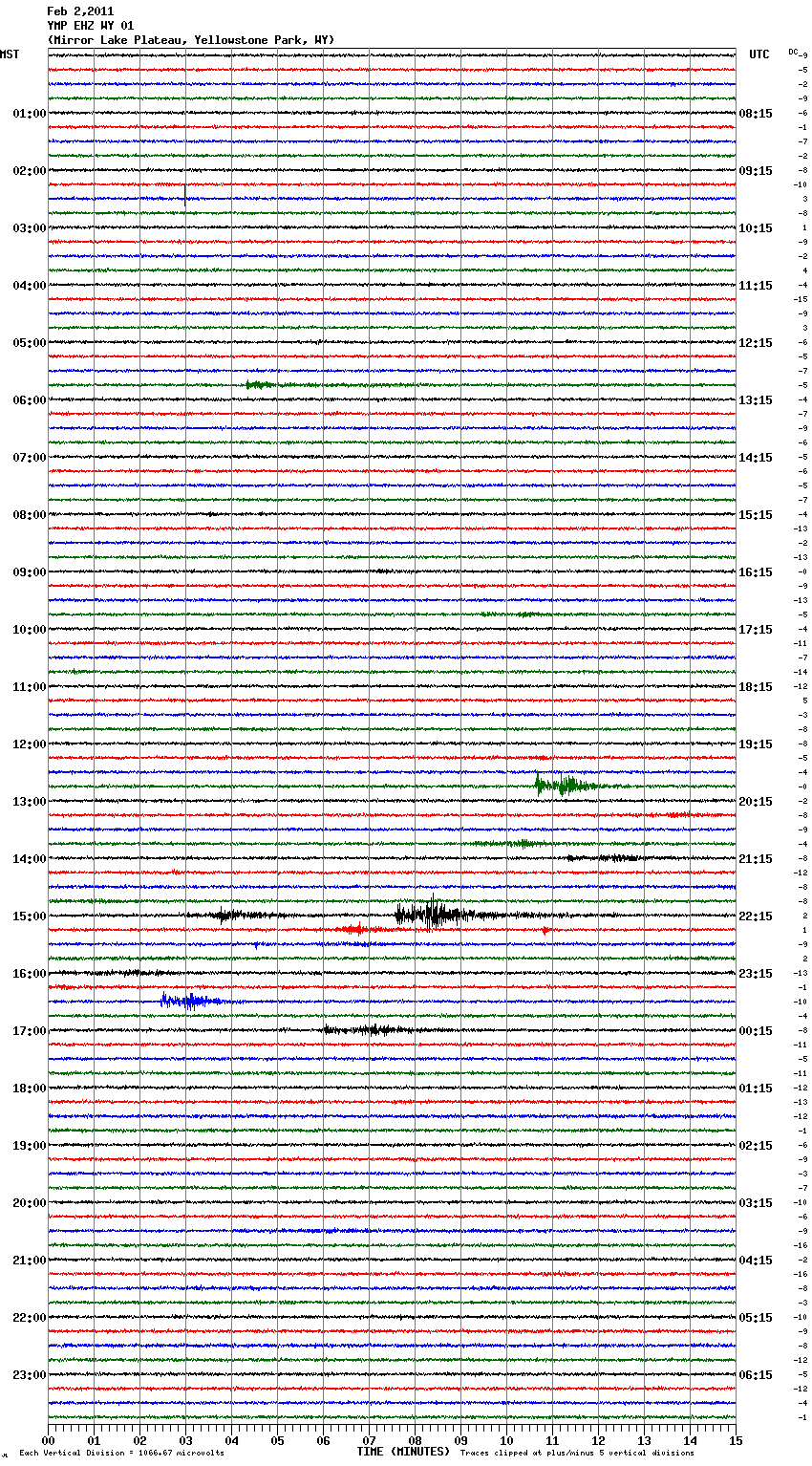This screenshot has height=1466, width=812.
Task: Click the '15' minute tick label on bottom axis
Action: [736, 1440]
